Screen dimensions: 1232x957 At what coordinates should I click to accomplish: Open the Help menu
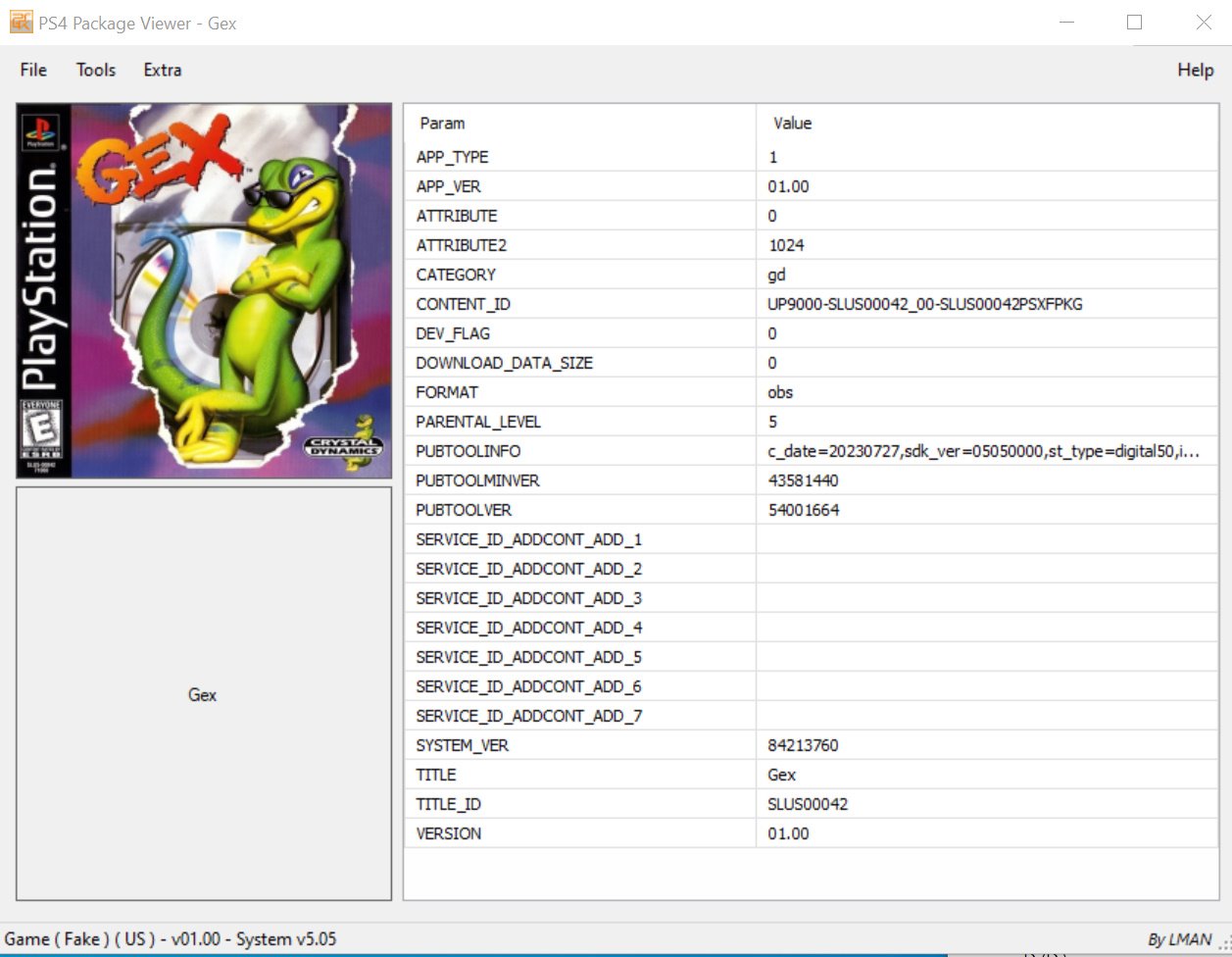[1196, 70]
